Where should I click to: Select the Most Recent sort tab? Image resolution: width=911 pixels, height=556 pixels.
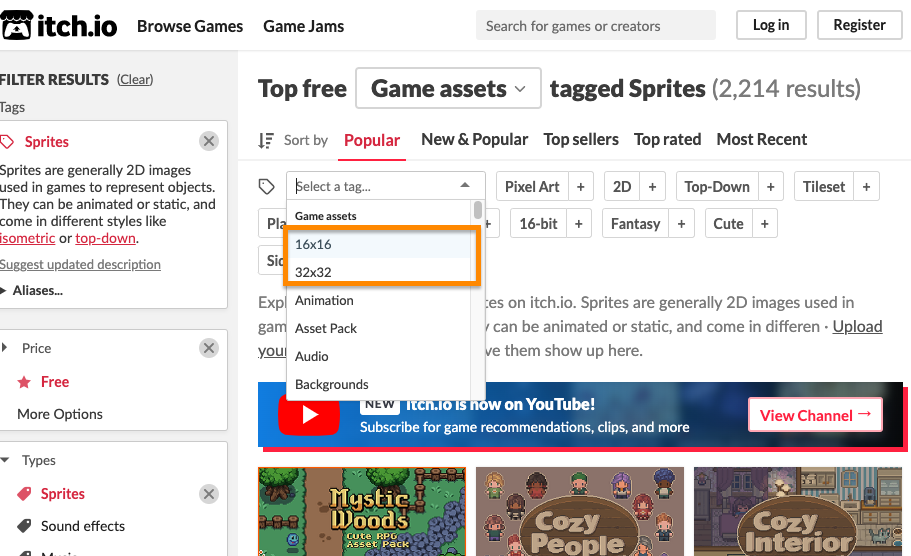761,140
